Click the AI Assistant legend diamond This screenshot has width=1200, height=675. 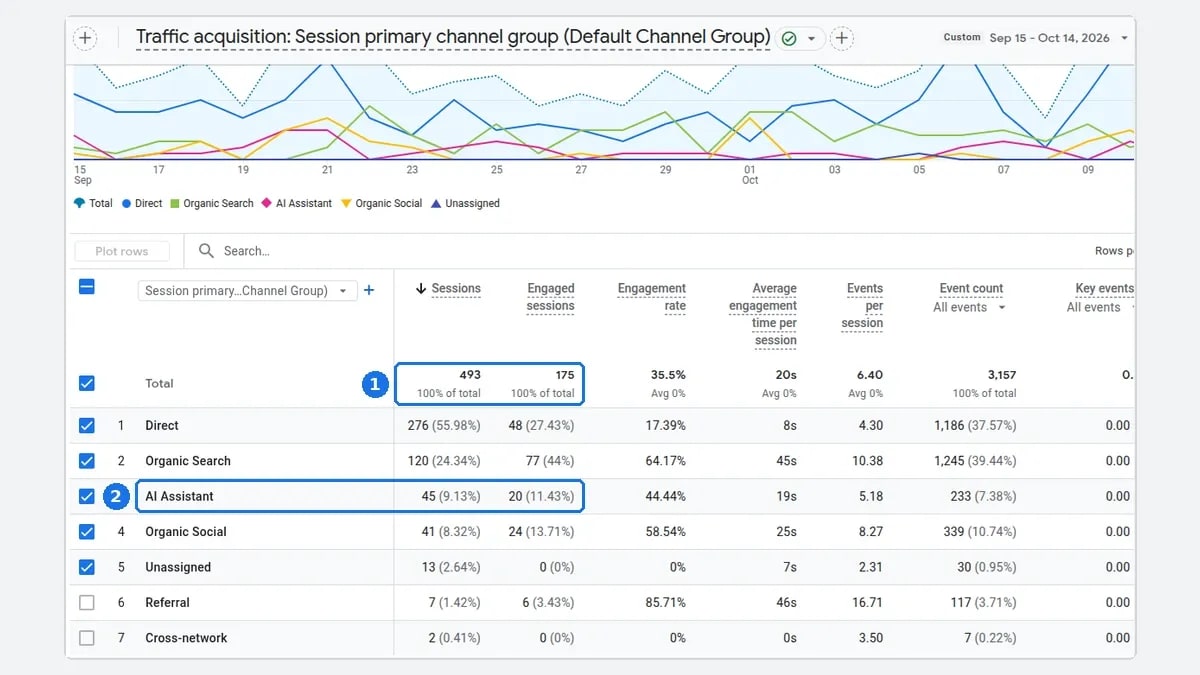[x=267, y=203]
